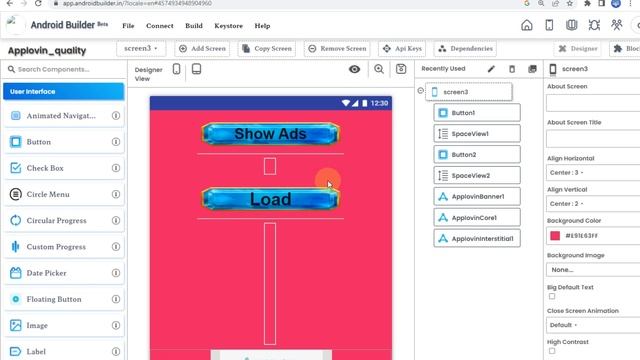Open Align Horizontal dropdown

(593, 173)
